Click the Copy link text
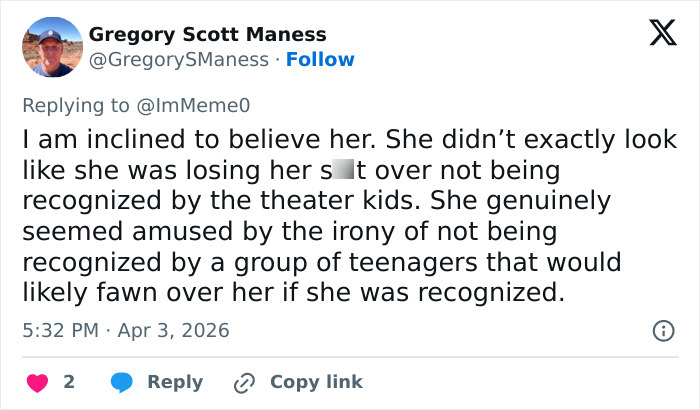 316,382
